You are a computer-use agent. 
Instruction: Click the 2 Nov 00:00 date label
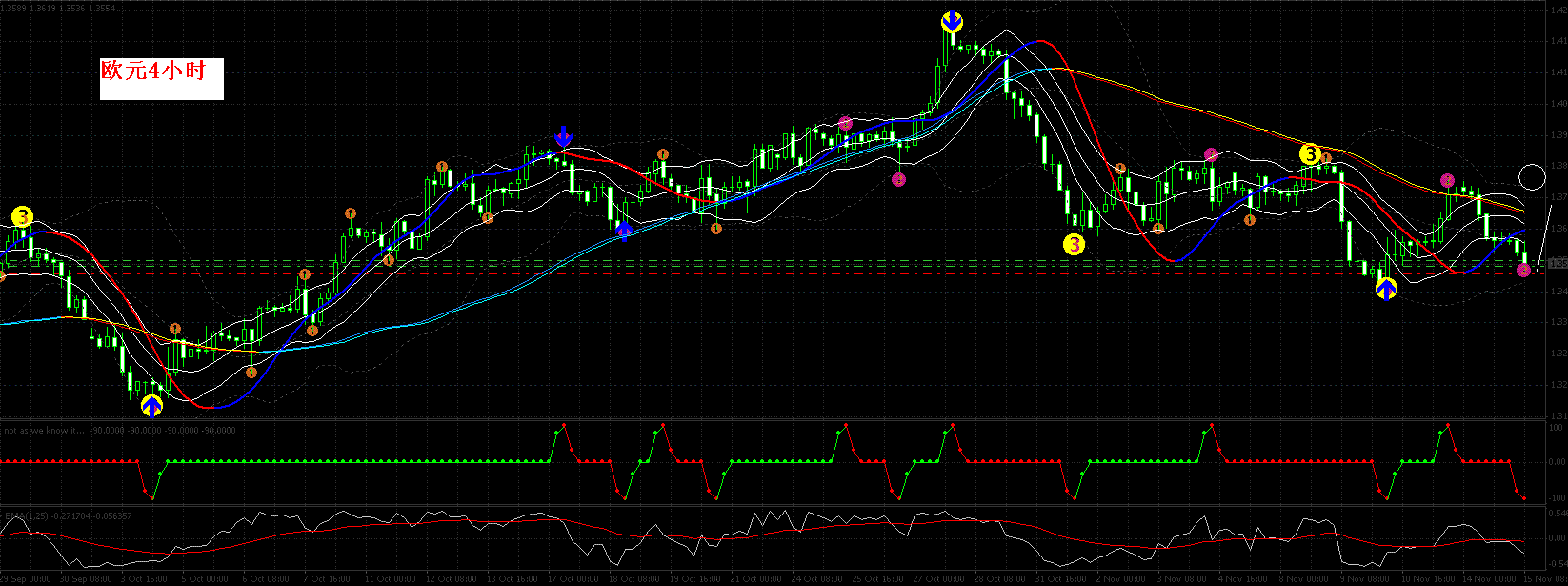[1119, 579]
